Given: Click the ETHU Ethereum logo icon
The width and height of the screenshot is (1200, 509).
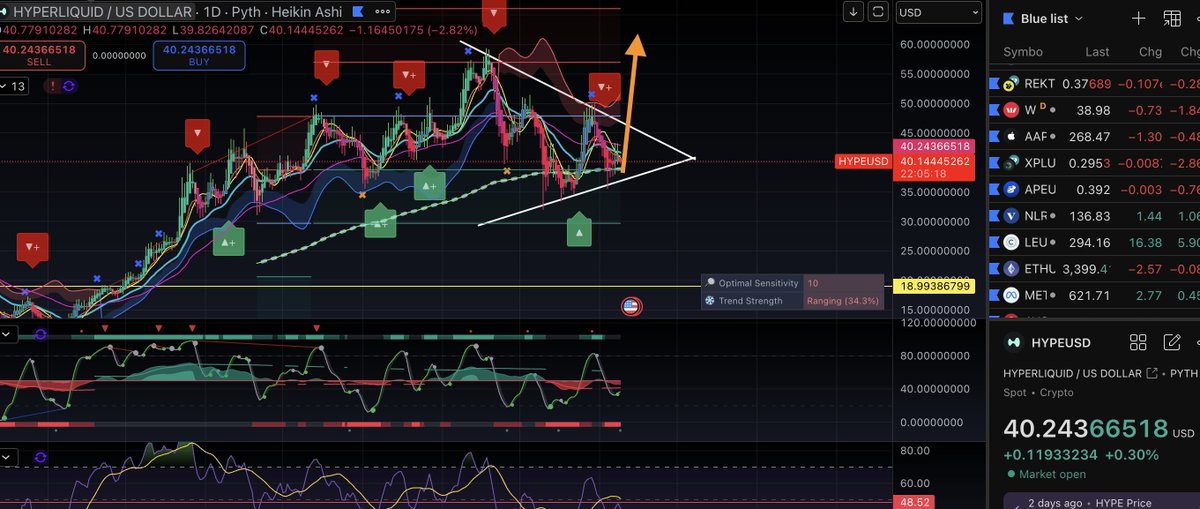Looking at the screenshot, I should [1010, 268].
